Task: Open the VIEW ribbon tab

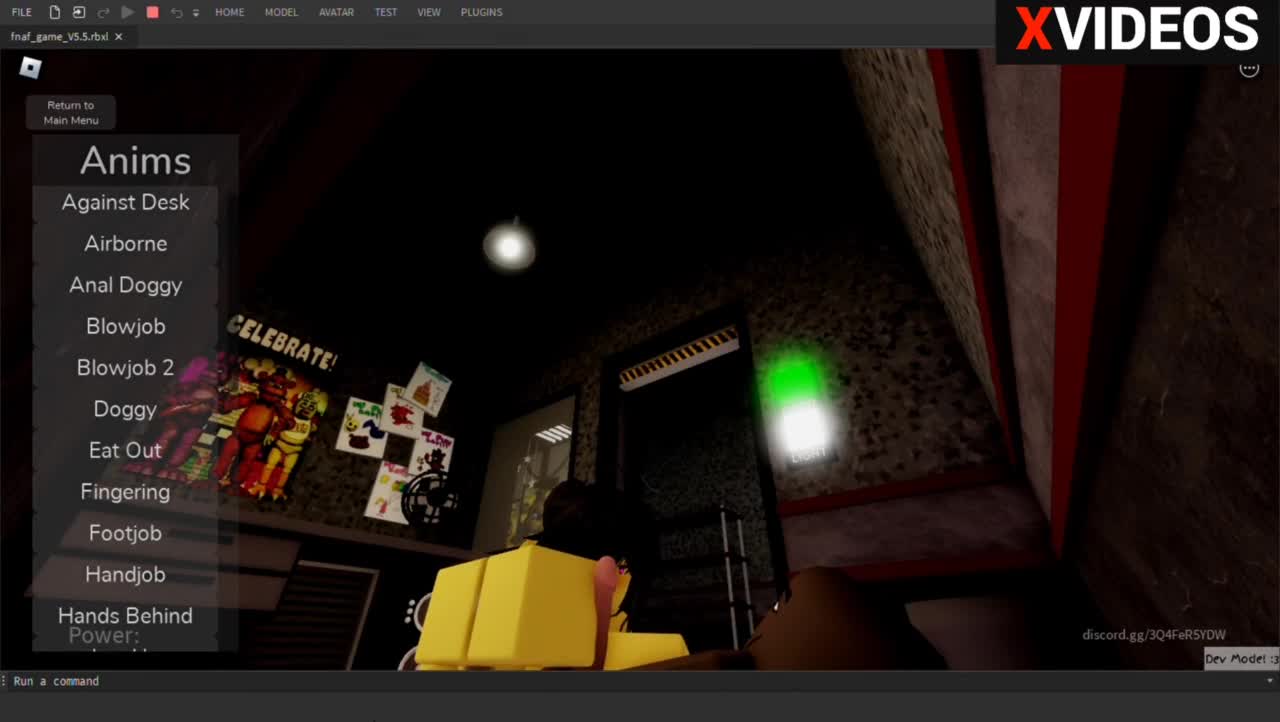Action: pyautogui.click(x=429, y=12)
